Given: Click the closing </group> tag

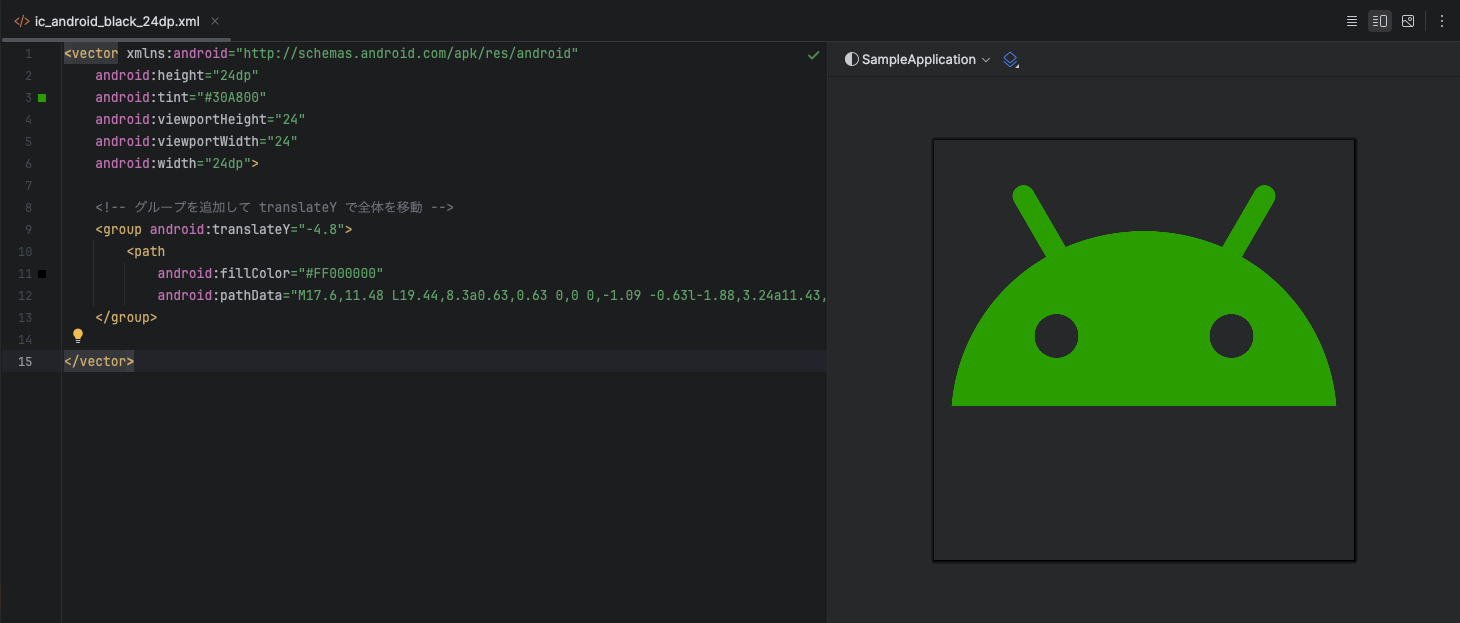Looking at the screenshot, I should click(x=126, y=317).
